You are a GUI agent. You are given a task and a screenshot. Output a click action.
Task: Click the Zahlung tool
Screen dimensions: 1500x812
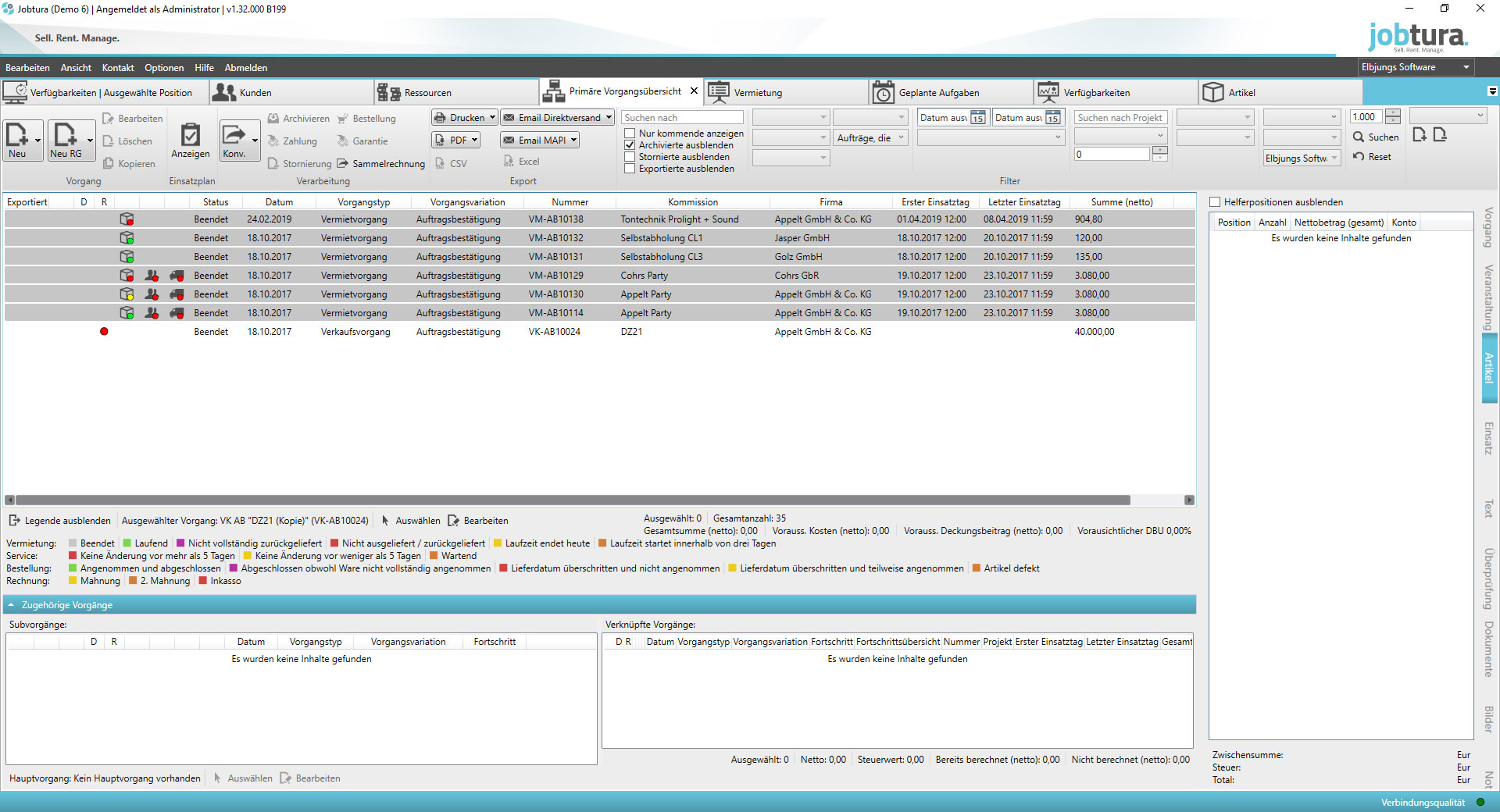pyautogui.click(x=292, y=141)
